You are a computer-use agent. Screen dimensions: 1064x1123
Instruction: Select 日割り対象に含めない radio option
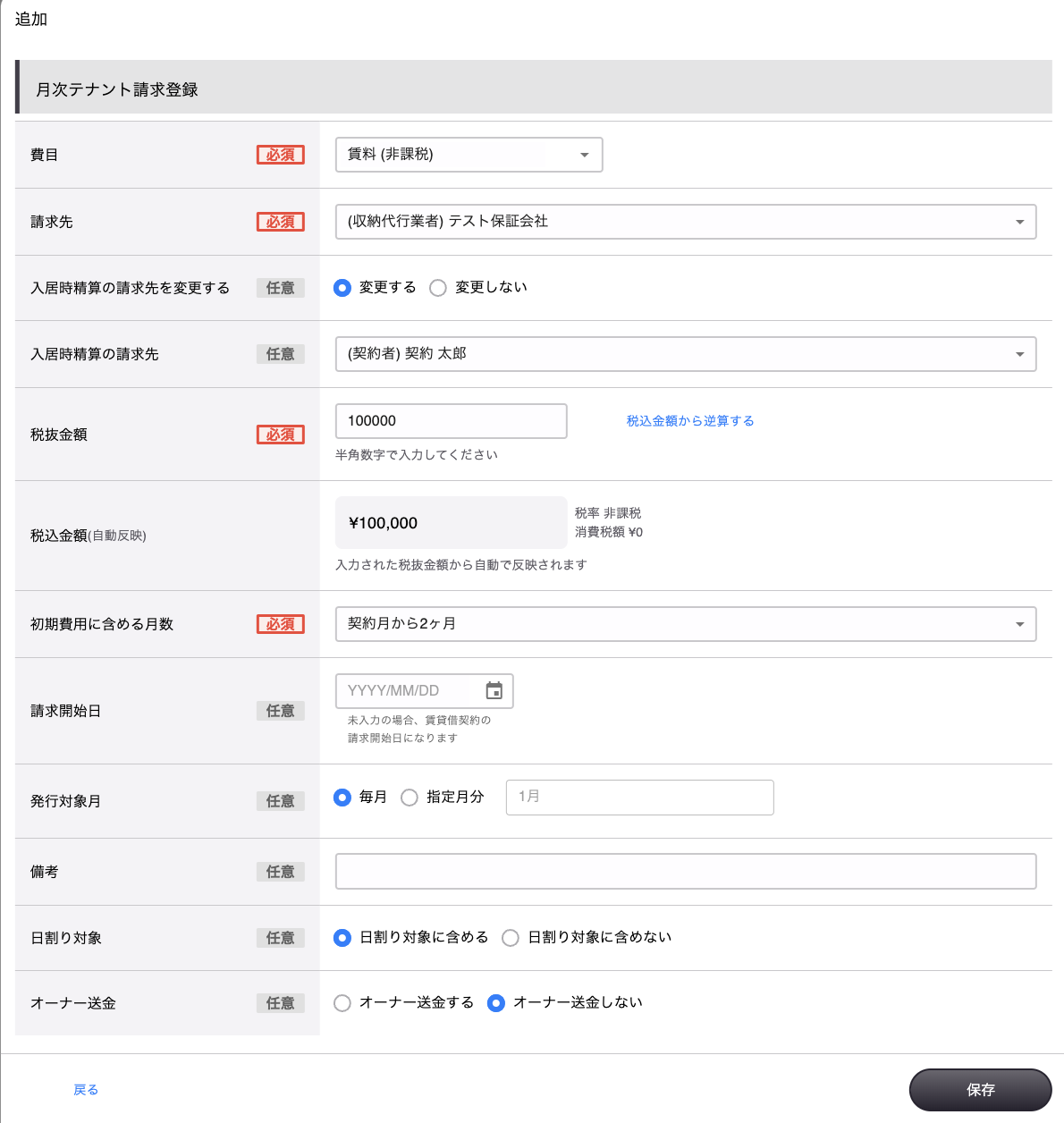(x=511, y=938)
